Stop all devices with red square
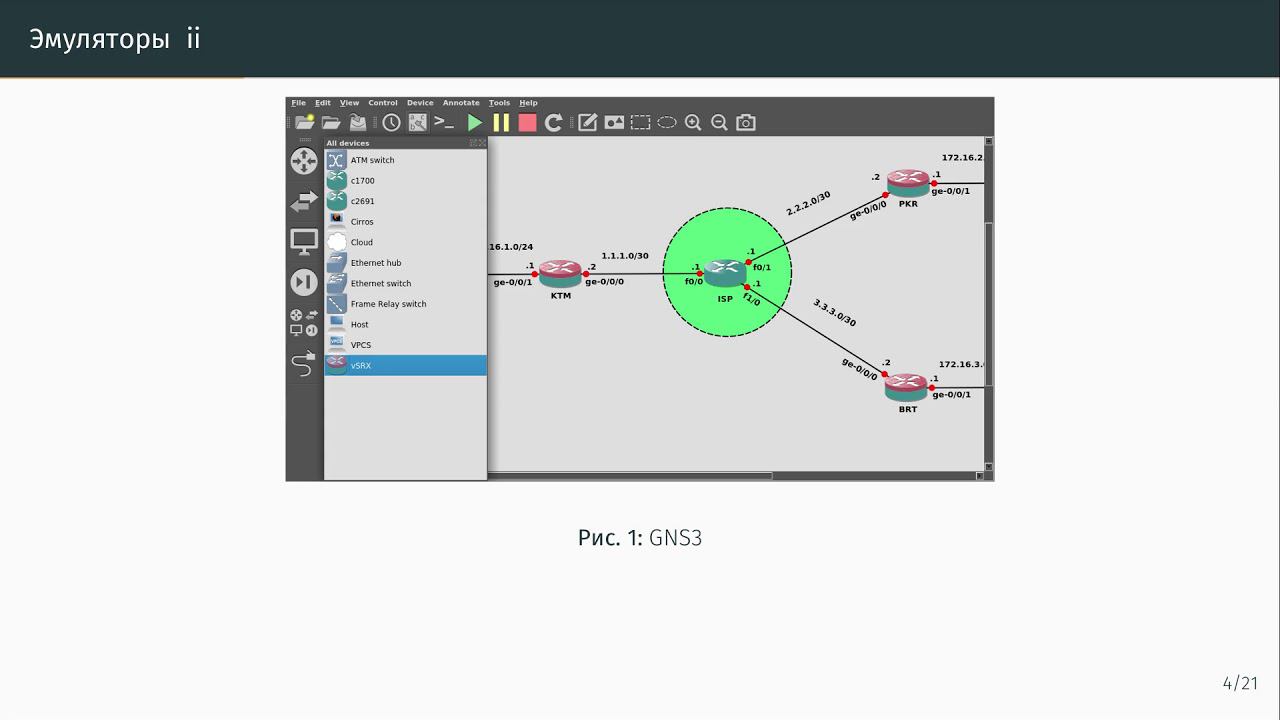This screenshot has height=720, width=1280. point(527,122)
